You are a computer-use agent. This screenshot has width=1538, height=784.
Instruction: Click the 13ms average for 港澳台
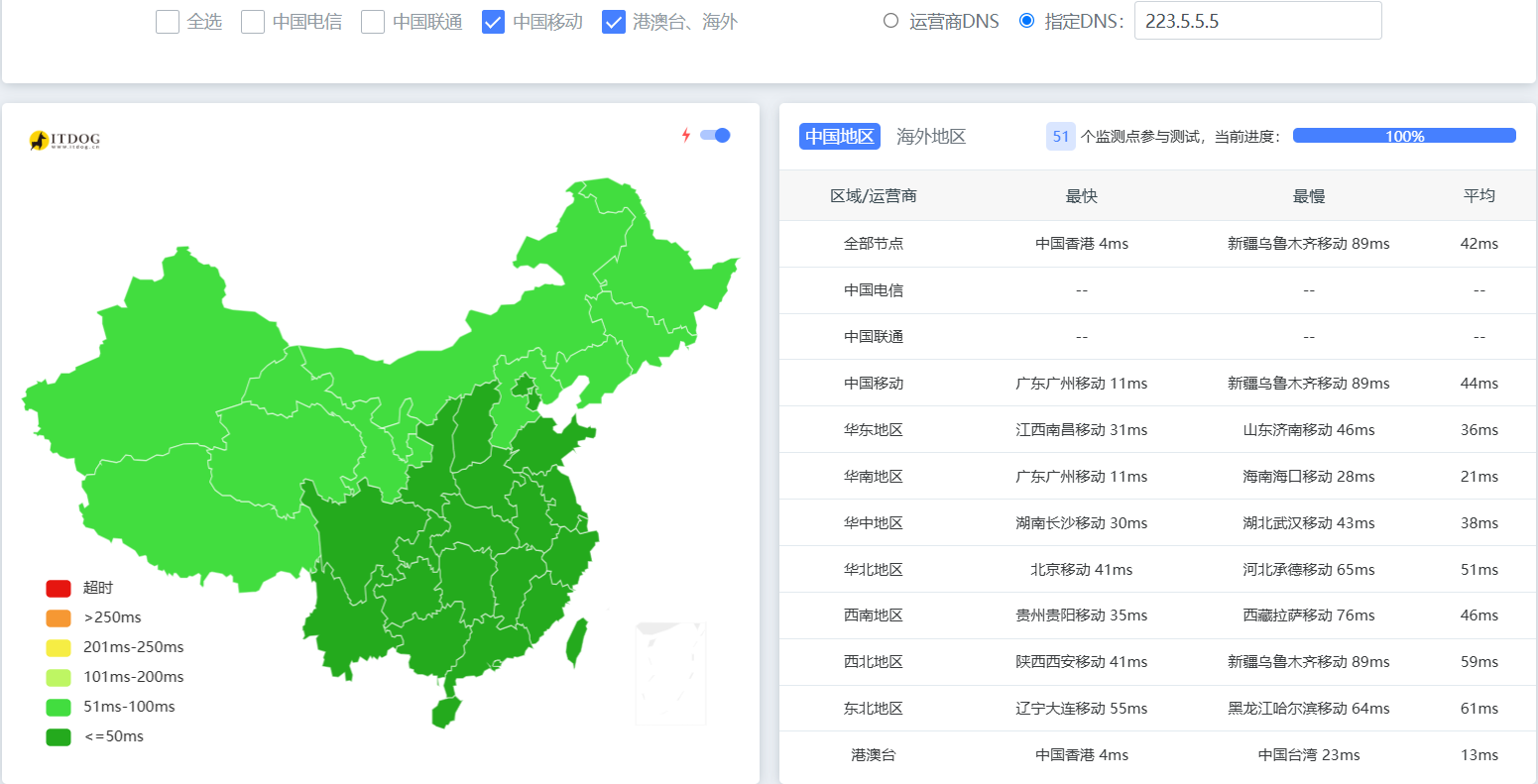1479,755
